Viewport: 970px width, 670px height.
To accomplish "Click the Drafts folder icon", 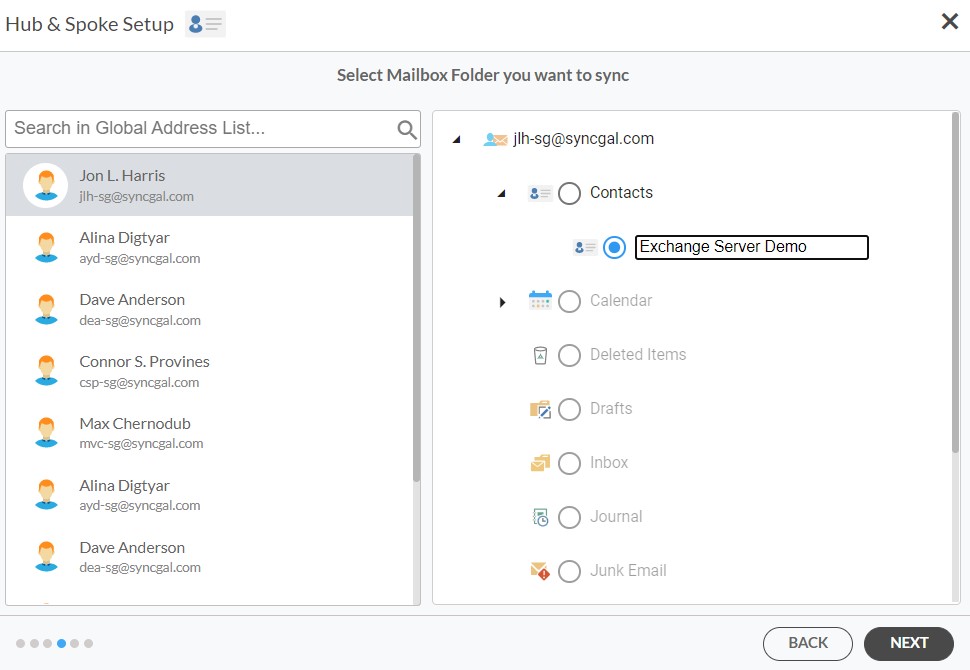I will (540, 409).
